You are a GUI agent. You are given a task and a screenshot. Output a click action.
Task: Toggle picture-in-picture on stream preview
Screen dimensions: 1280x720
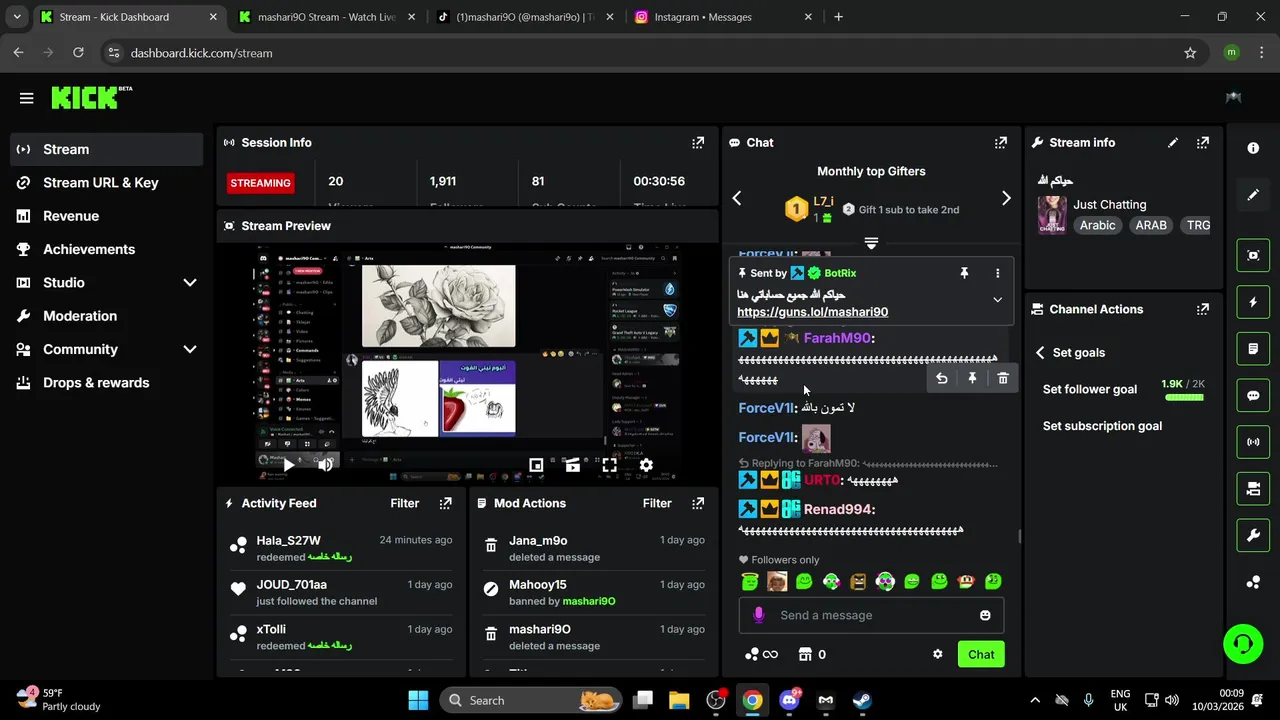[x=536, y=465]
